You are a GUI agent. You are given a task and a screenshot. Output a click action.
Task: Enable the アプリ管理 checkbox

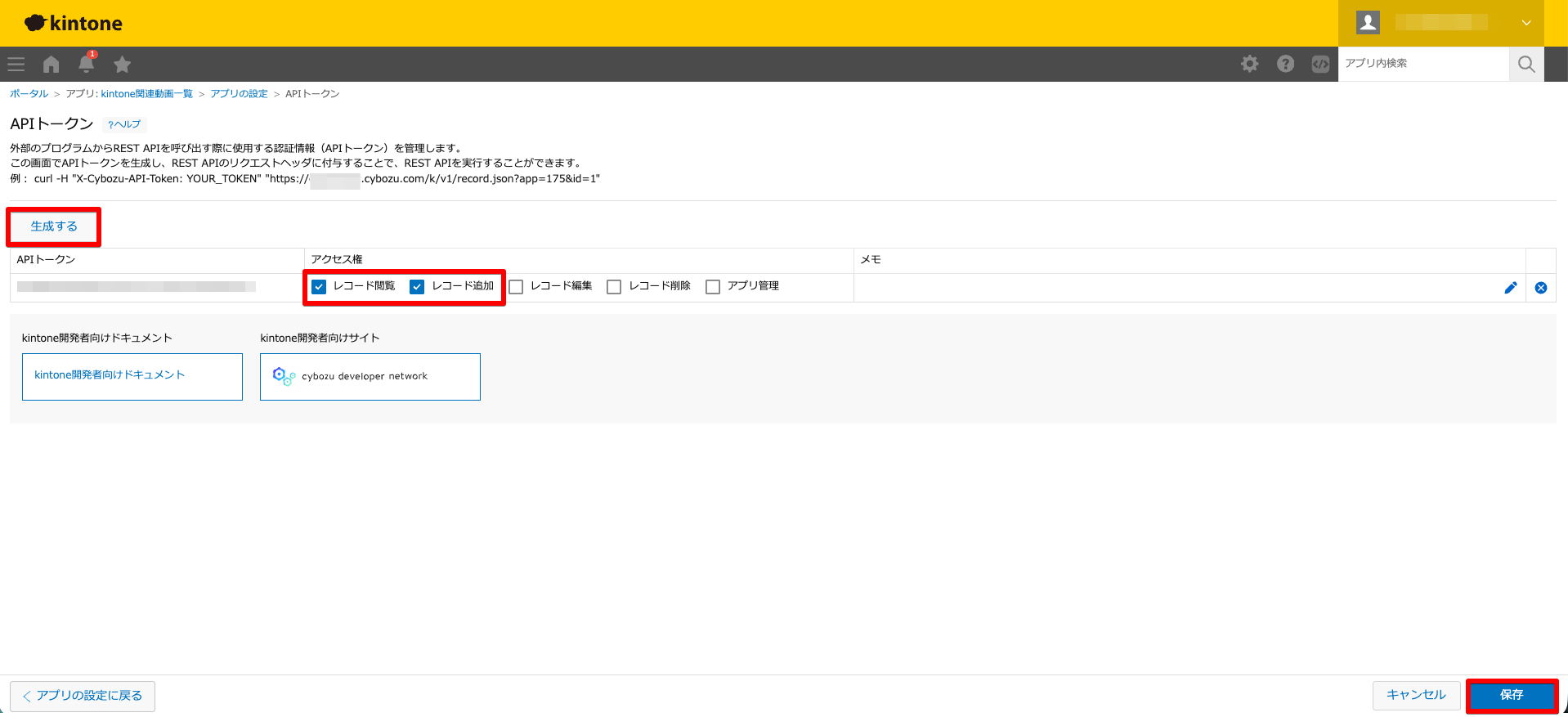tap(713, 287)
